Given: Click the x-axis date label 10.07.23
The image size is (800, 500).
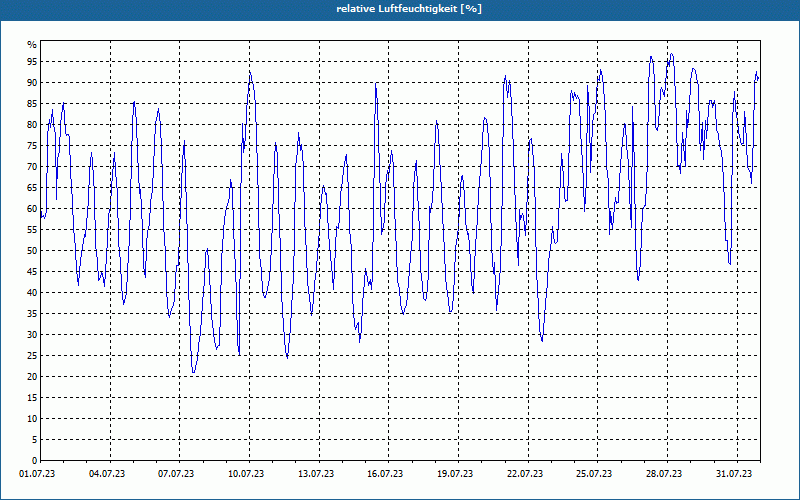Looking at the screenshot, I should click(246, 474).
